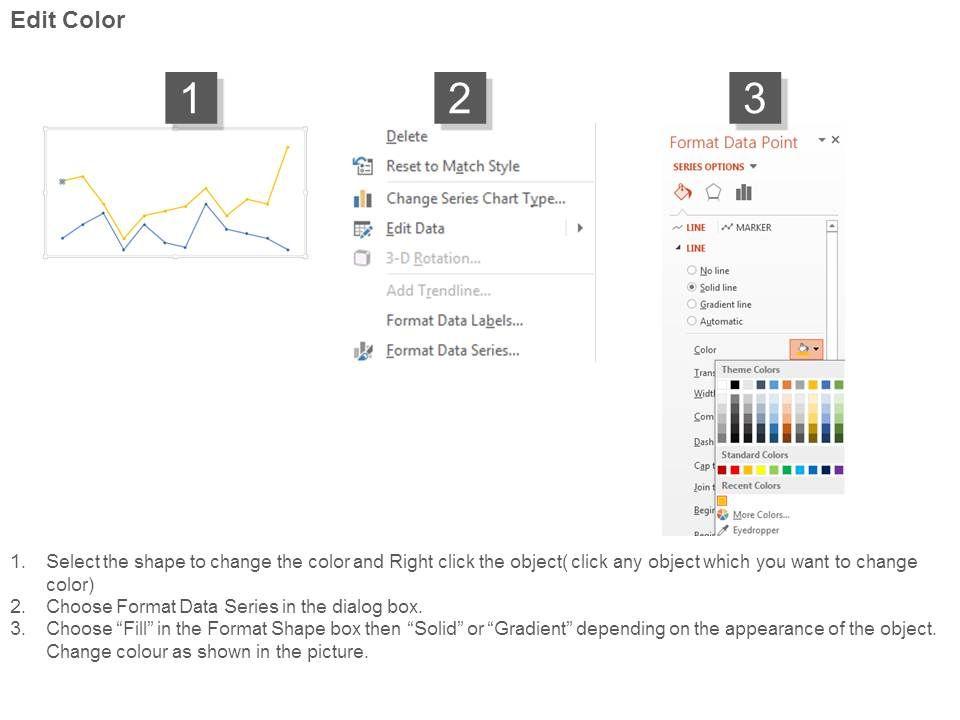The image size is (960, 720).
Task: Click the Change Series Chart Type icon
Action: click(362, 198)
